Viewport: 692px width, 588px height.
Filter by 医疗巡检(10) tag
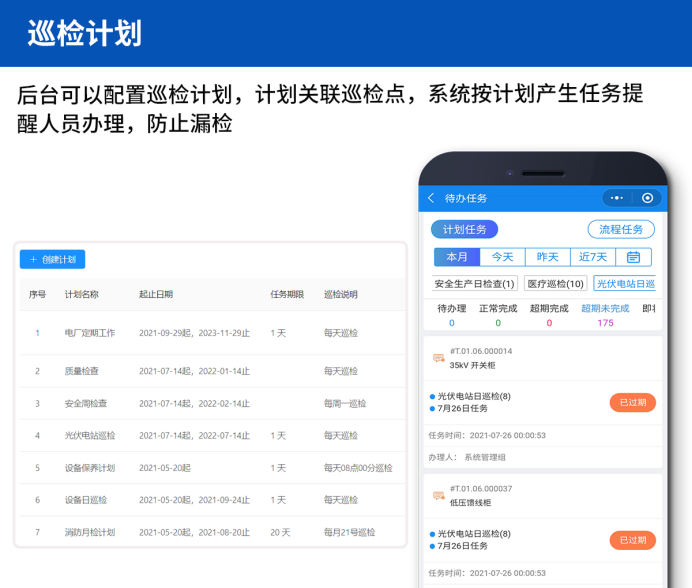556,284
